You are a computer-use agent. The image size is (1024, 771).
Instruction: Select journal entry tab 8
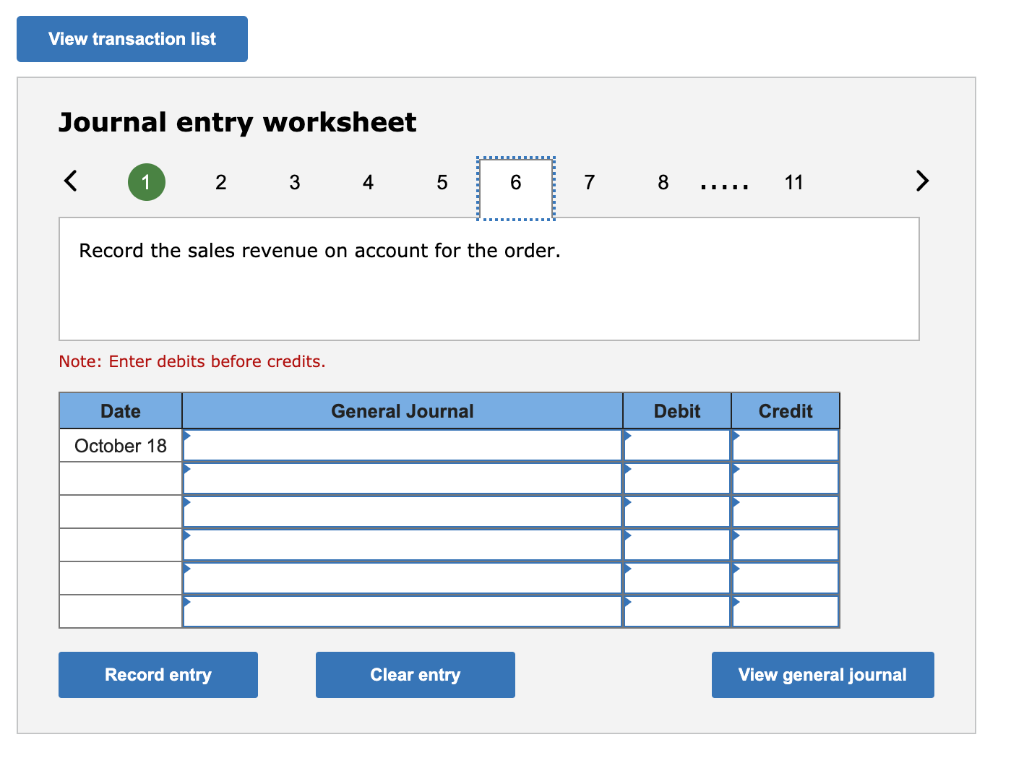[663, 182]
